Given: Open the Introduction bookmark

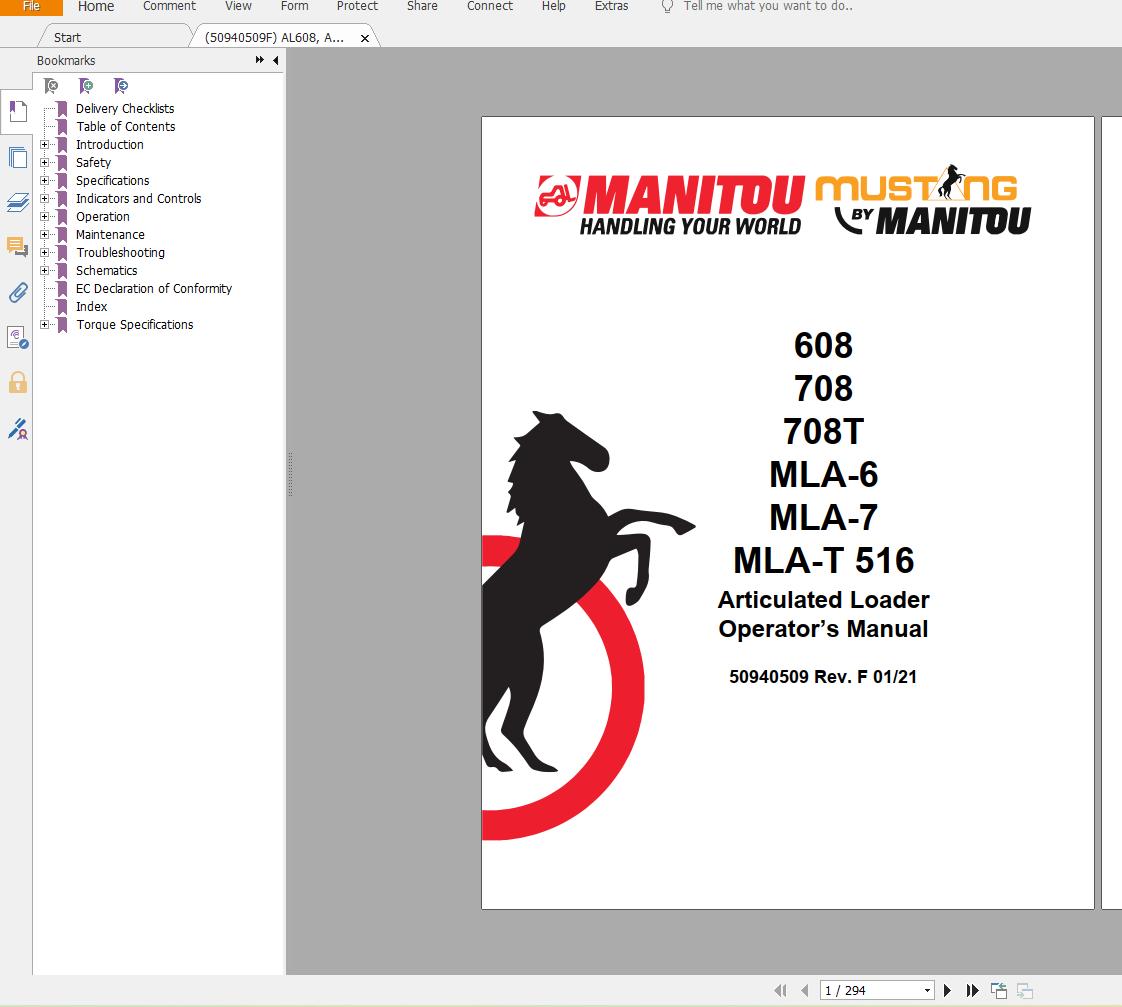Looking at the screenshot, I should [x=109, y=145].
